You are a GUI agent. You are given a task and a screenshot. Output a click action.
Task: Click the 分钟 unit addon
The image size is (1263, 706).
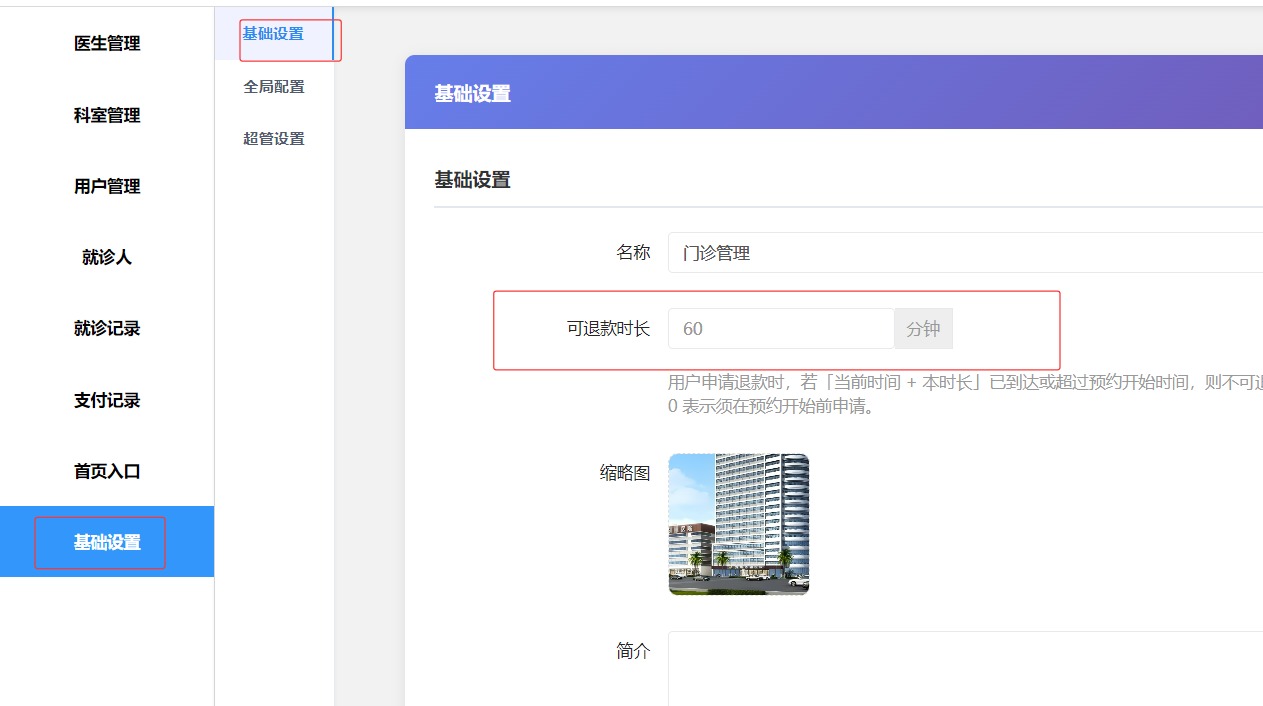pos(923,328)
